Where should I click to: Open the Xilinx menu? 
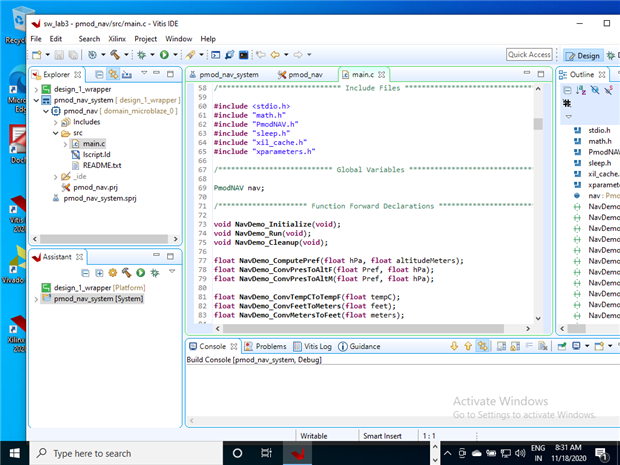[x=118, y=39]
